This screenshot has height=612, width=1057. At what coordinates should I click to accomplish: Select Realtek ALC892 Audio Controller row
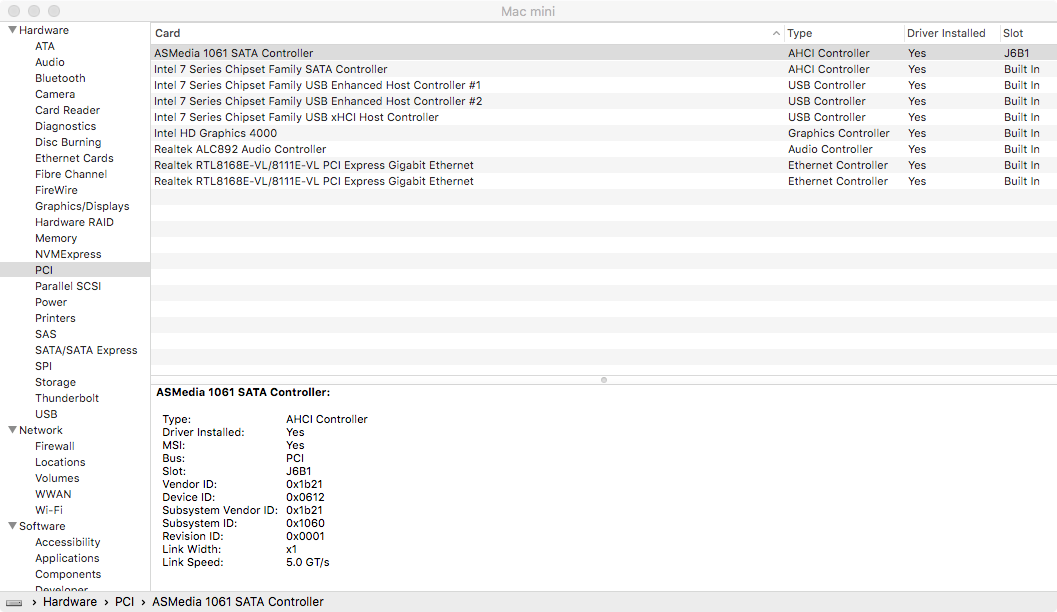click(604, 149)
